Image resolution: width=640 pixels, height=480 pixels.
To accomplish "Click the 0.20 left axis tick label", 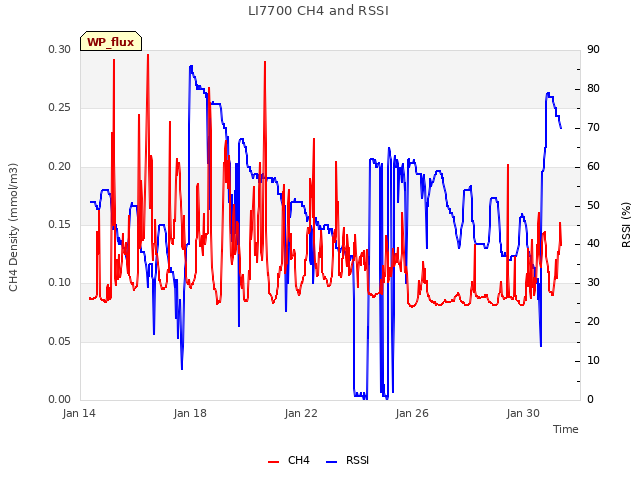I will click(x=60, y=166).
